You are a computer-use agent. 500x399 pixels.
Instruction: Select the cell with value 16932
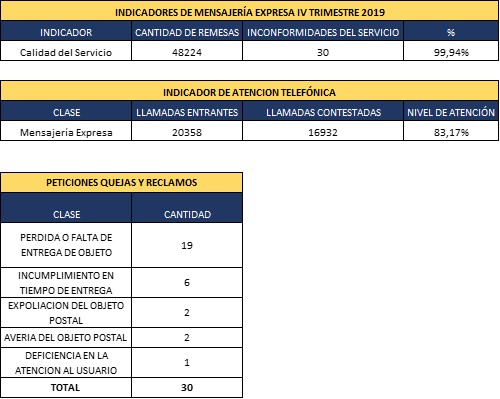323,132
